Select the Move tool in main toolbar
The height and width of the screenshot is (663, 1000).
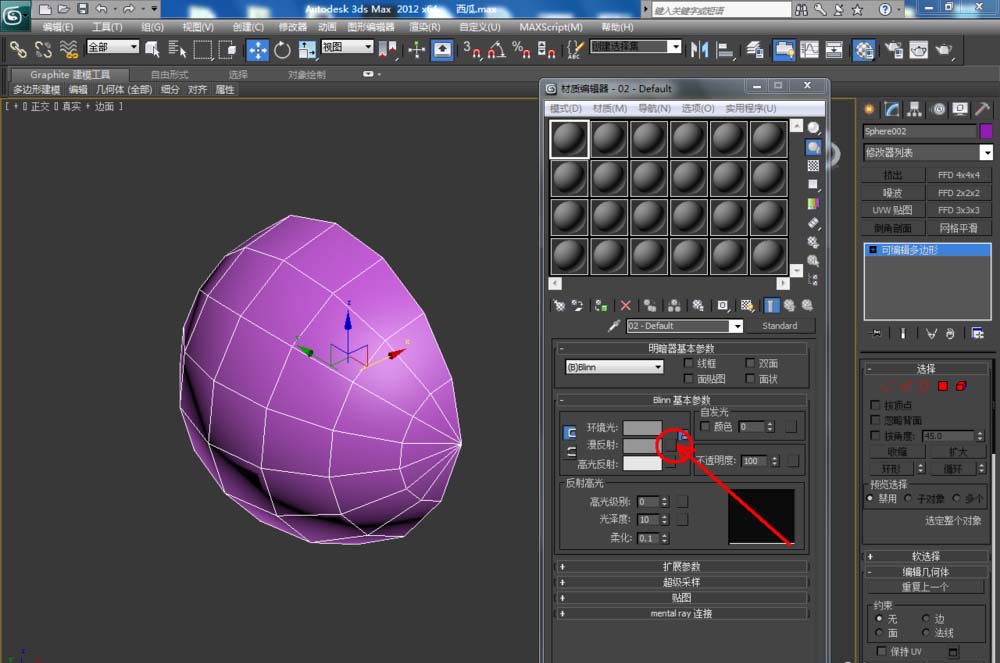point(257,49)
